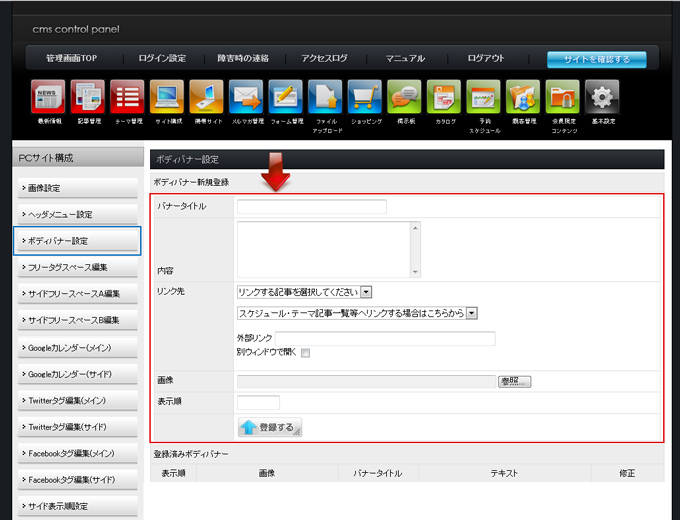This screenshot has width=680, height=520.
Task: Open the 最新情報 news icon
Action: point(48,97)
